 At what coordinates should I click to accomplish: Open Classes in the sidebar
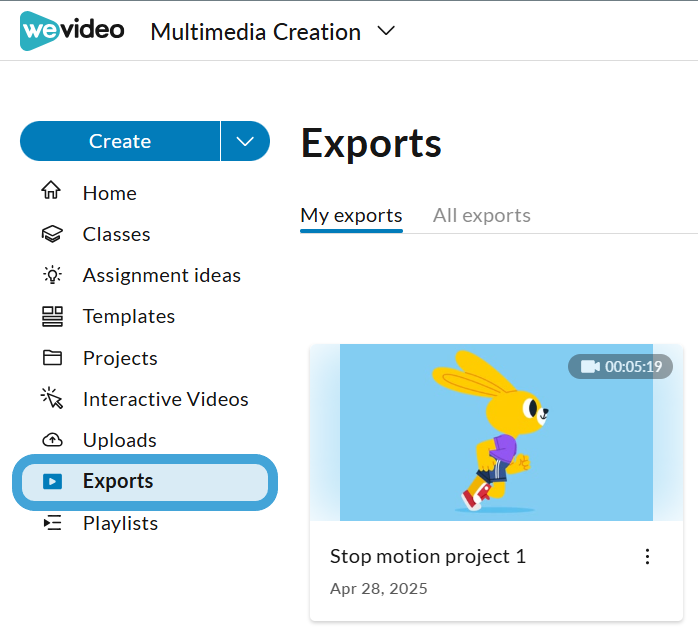tap(117, 234)
